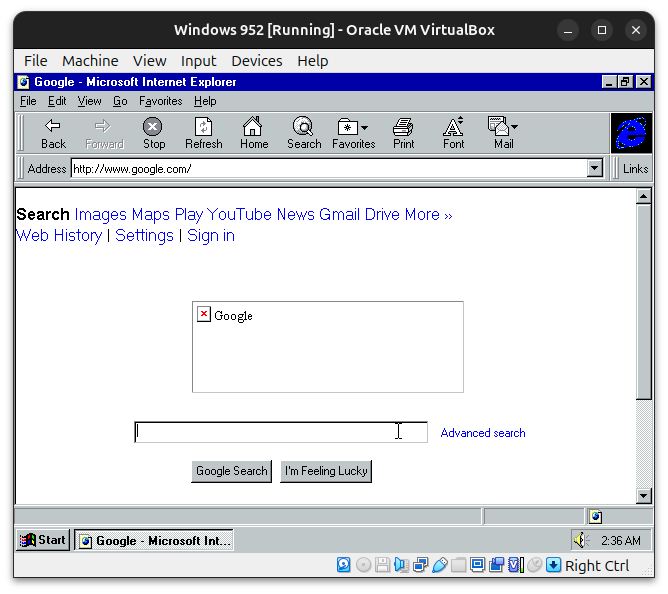Open the YouTube link

[x=239, y=214]
